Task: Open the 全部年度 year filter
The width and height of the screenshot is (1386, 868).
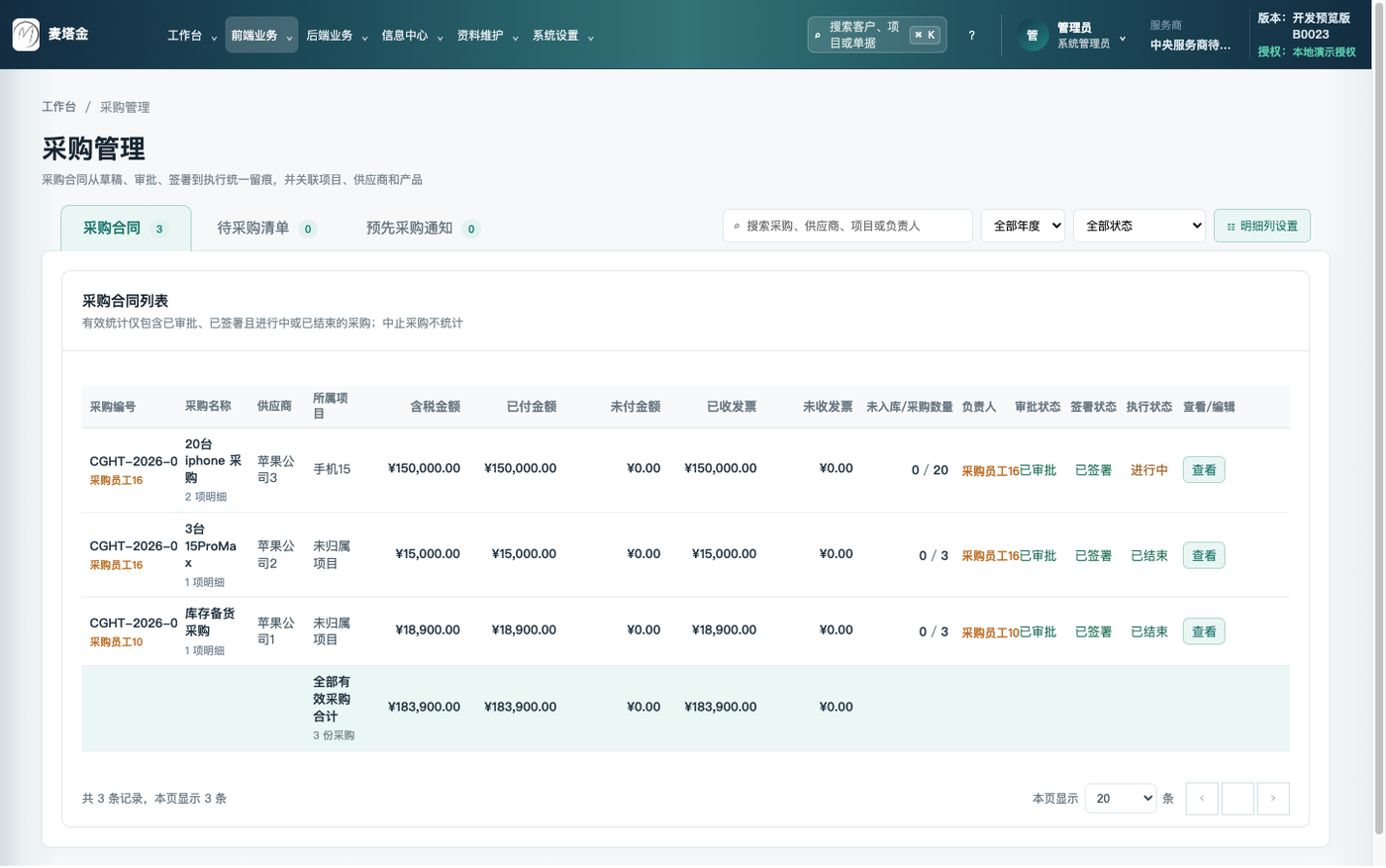Action: [x=1023, y=226]
